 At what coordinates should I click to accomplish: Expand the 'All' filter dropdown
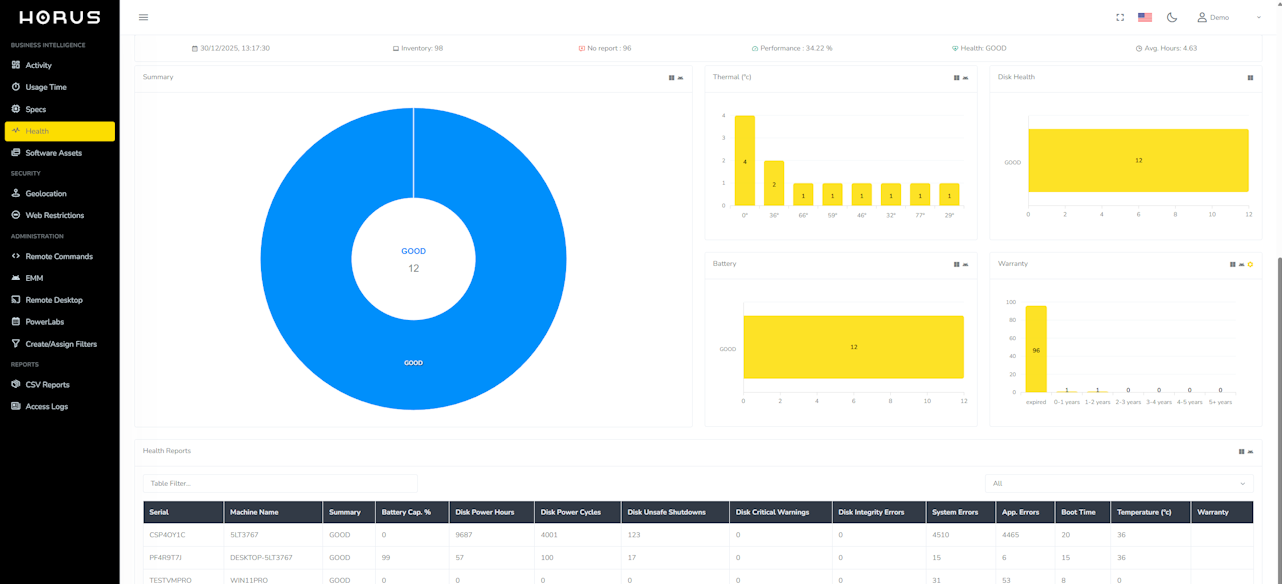coord(1118,483)
